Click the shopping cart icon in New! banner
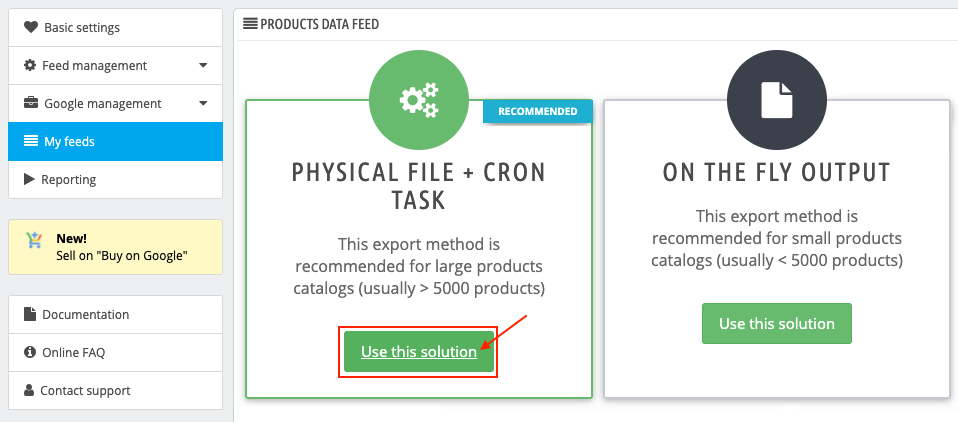958x422 pixels. pos(34,240)
